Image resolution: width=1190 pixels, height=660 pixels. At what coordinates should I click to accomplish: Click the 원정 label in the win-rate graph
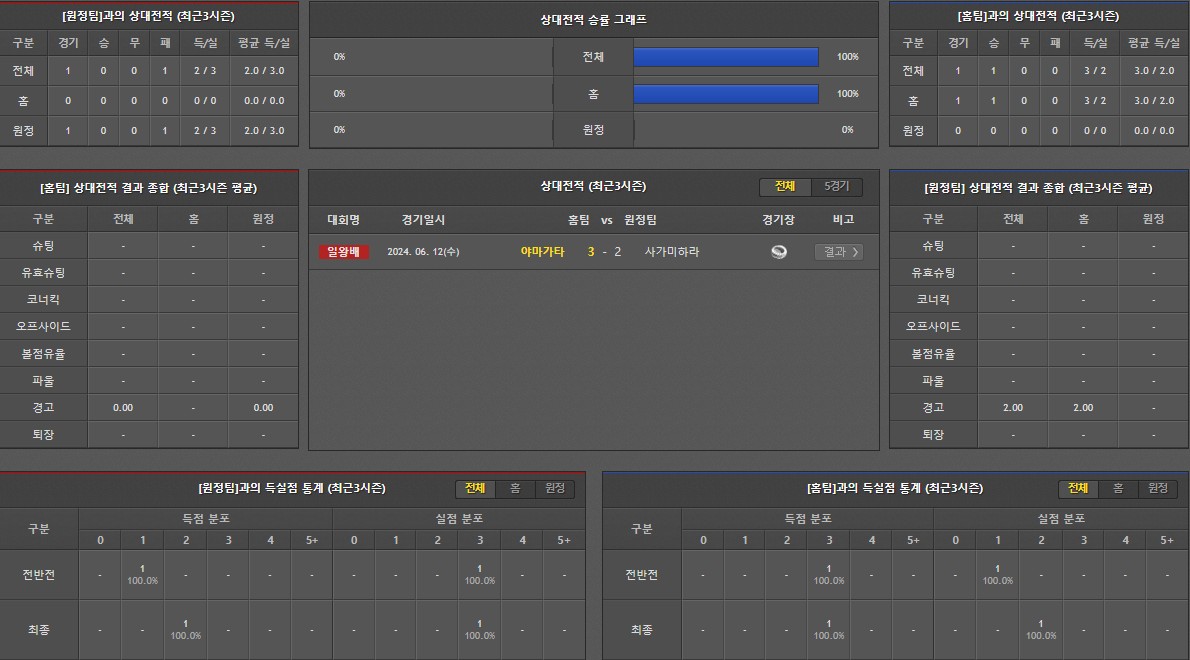[593, 130]
